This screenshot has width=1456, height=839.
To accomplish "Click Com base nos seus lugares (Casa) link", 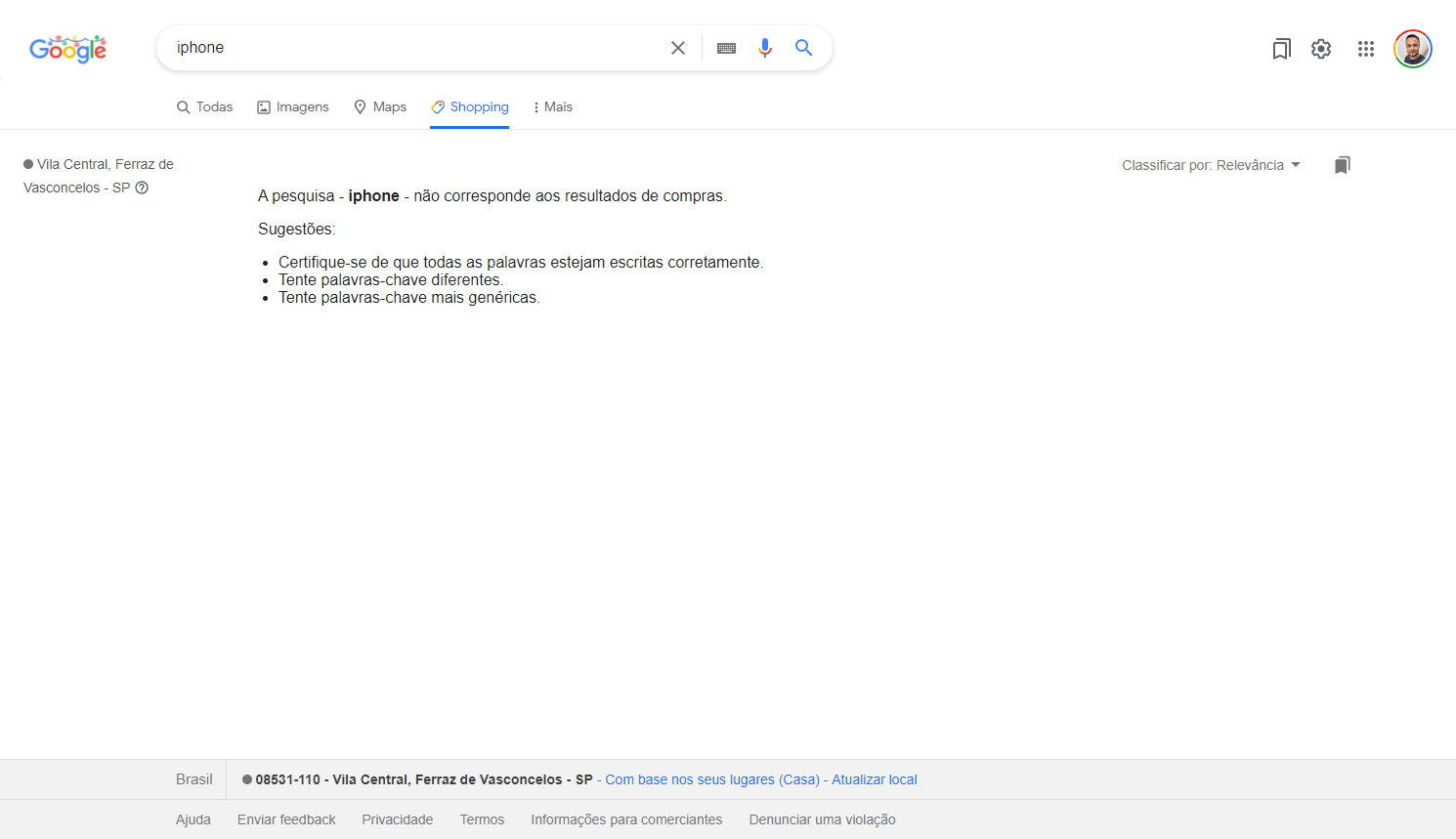I will coord(712,779).
